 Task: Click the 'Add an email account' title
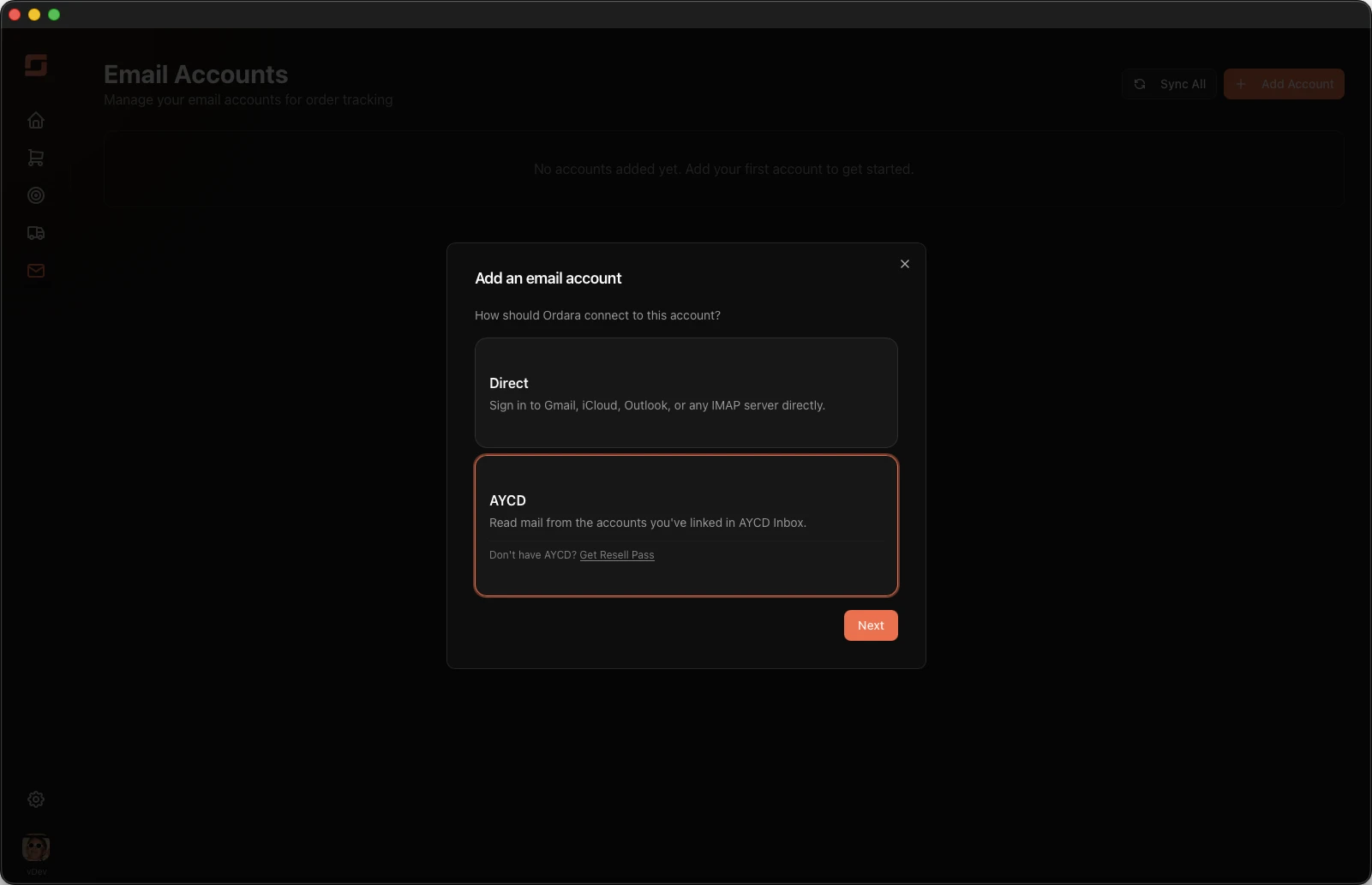(x=548, y=278)
